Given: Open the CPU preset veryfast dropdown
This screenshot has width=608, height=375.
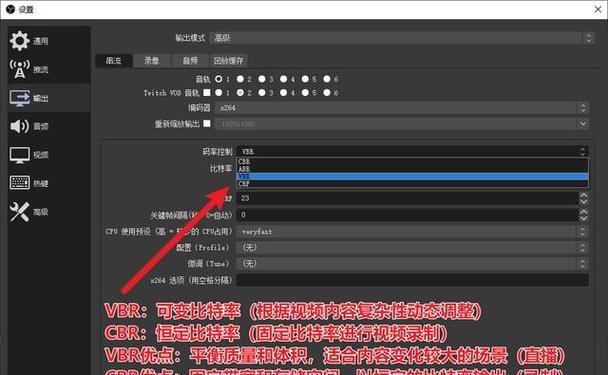Looking at the screenshot, I should pos(413,232).
